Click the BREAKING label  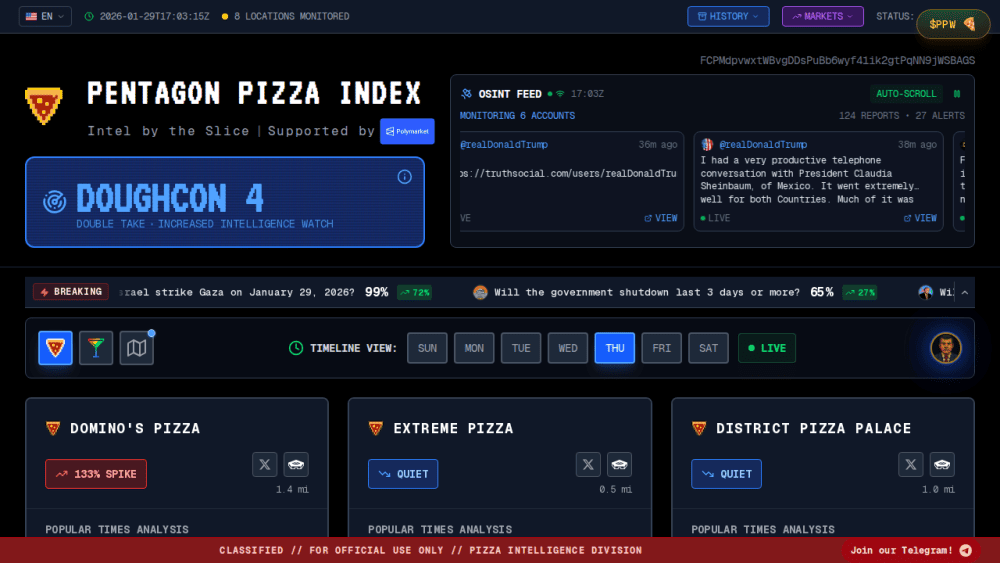click(71, 292)
